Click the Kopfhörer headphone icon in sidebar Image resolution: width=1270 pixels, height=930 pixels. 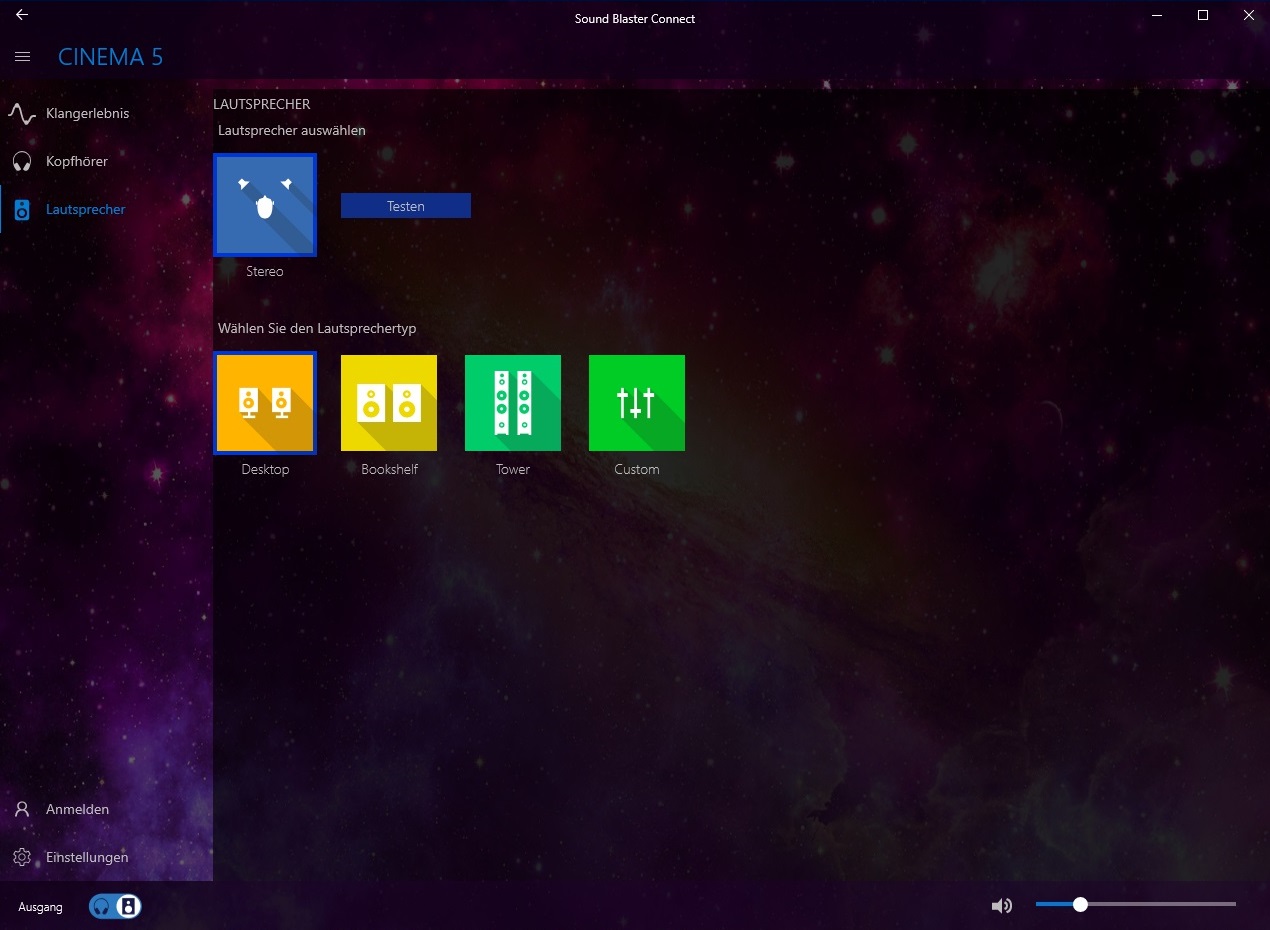(x=22, y=162)
